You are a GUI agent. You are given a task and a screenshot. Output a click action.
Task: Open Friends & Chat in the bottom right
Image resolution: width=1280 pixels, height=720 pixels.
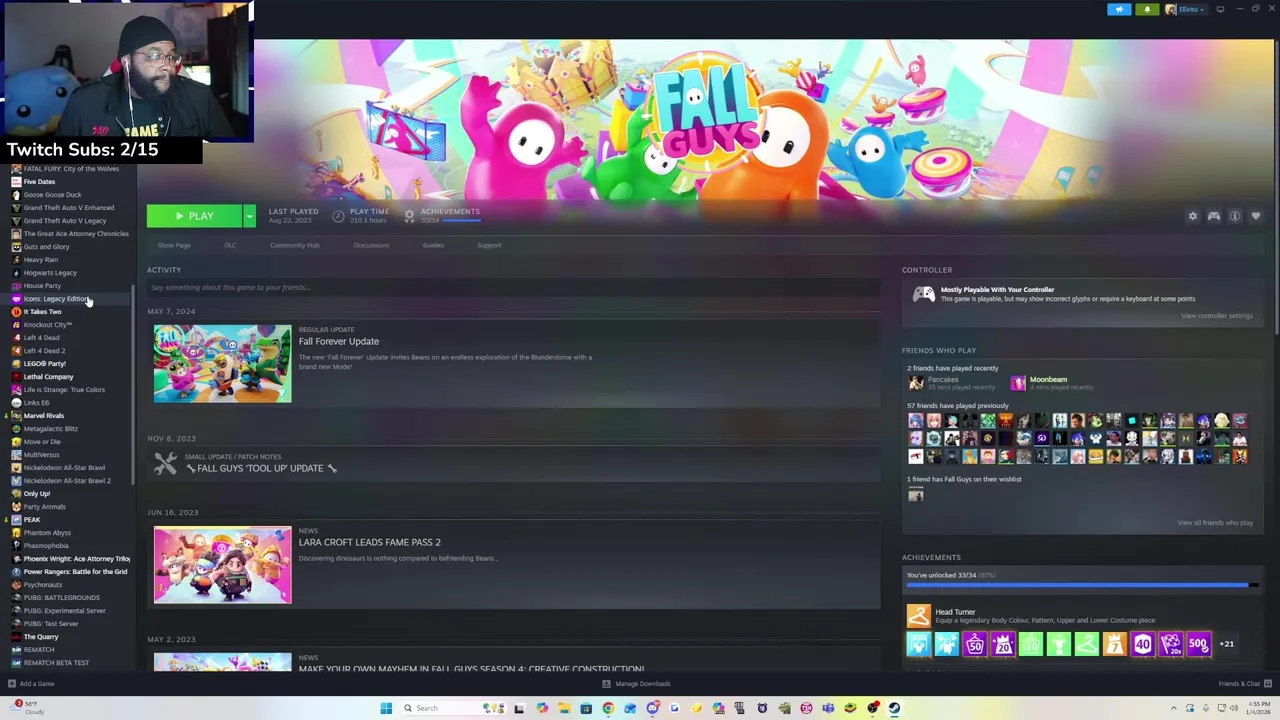[x=1244, y=684]
